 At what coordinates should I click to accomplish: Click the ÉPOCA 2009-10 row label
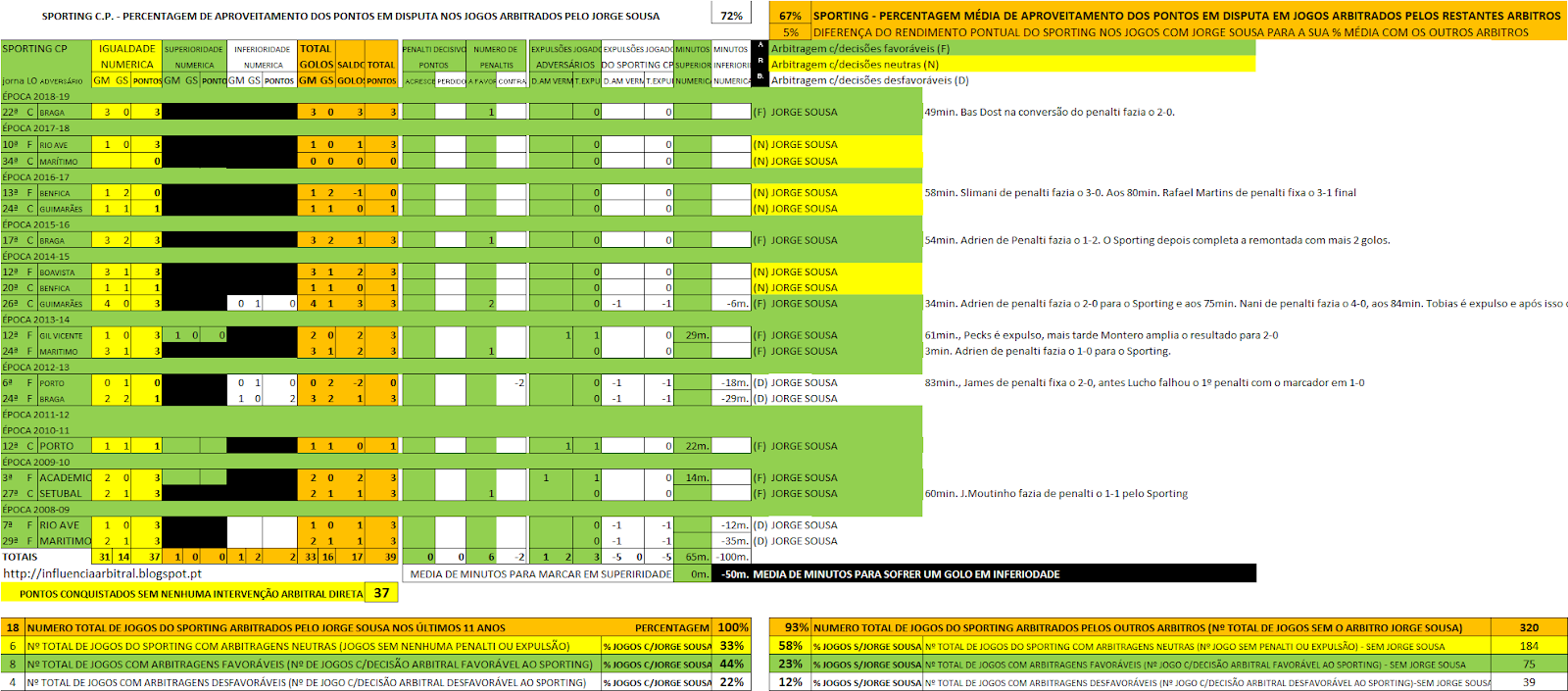(36, 462)
